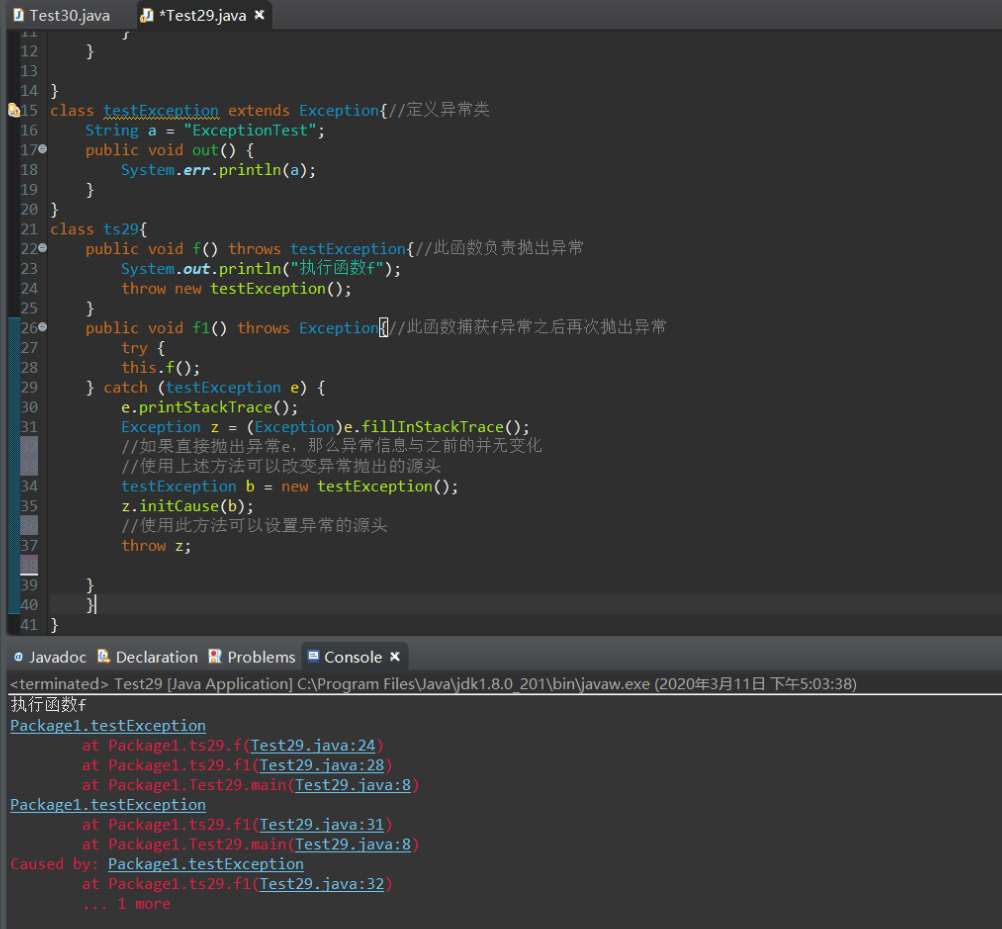Click the Caused by Package1.testException link
The width and height of the screenshot is (1002, 929).
tap(205, 864)
